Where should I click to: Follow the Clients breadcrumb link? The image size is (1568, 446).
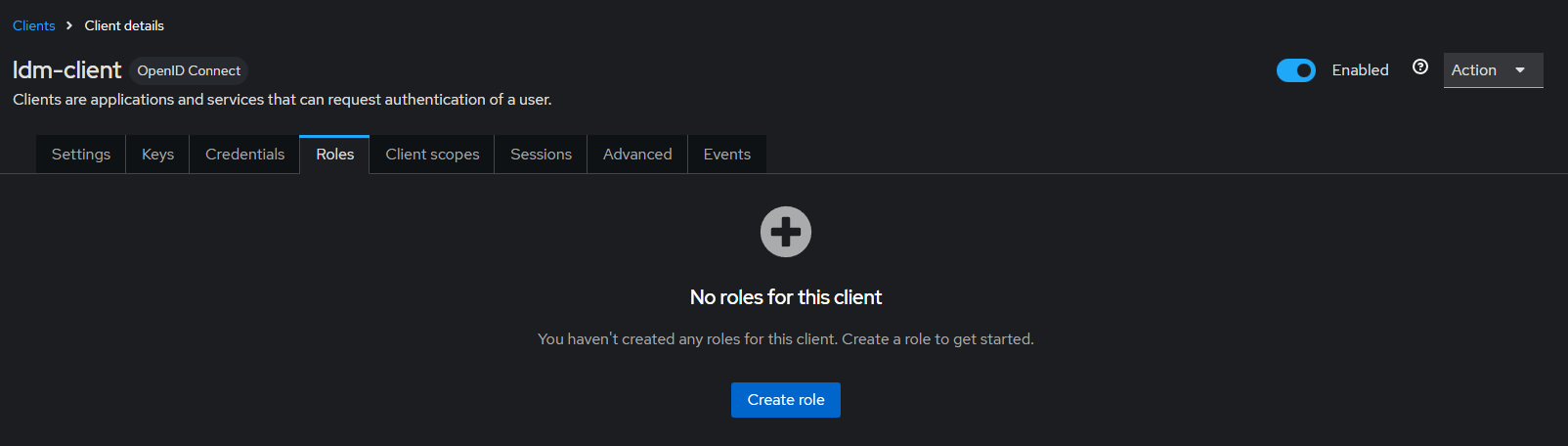(33, 25)
